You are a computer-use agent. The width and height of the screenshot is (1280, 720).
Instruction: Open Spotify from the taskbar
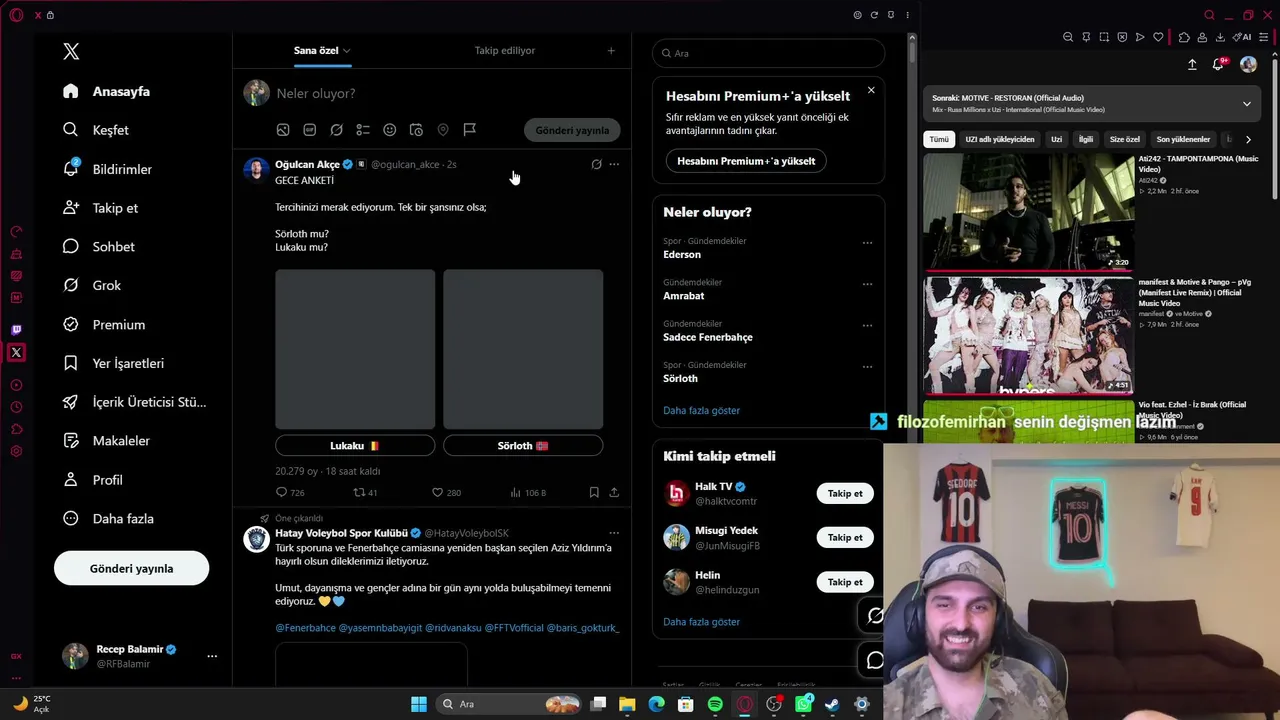tap(715, 704)
